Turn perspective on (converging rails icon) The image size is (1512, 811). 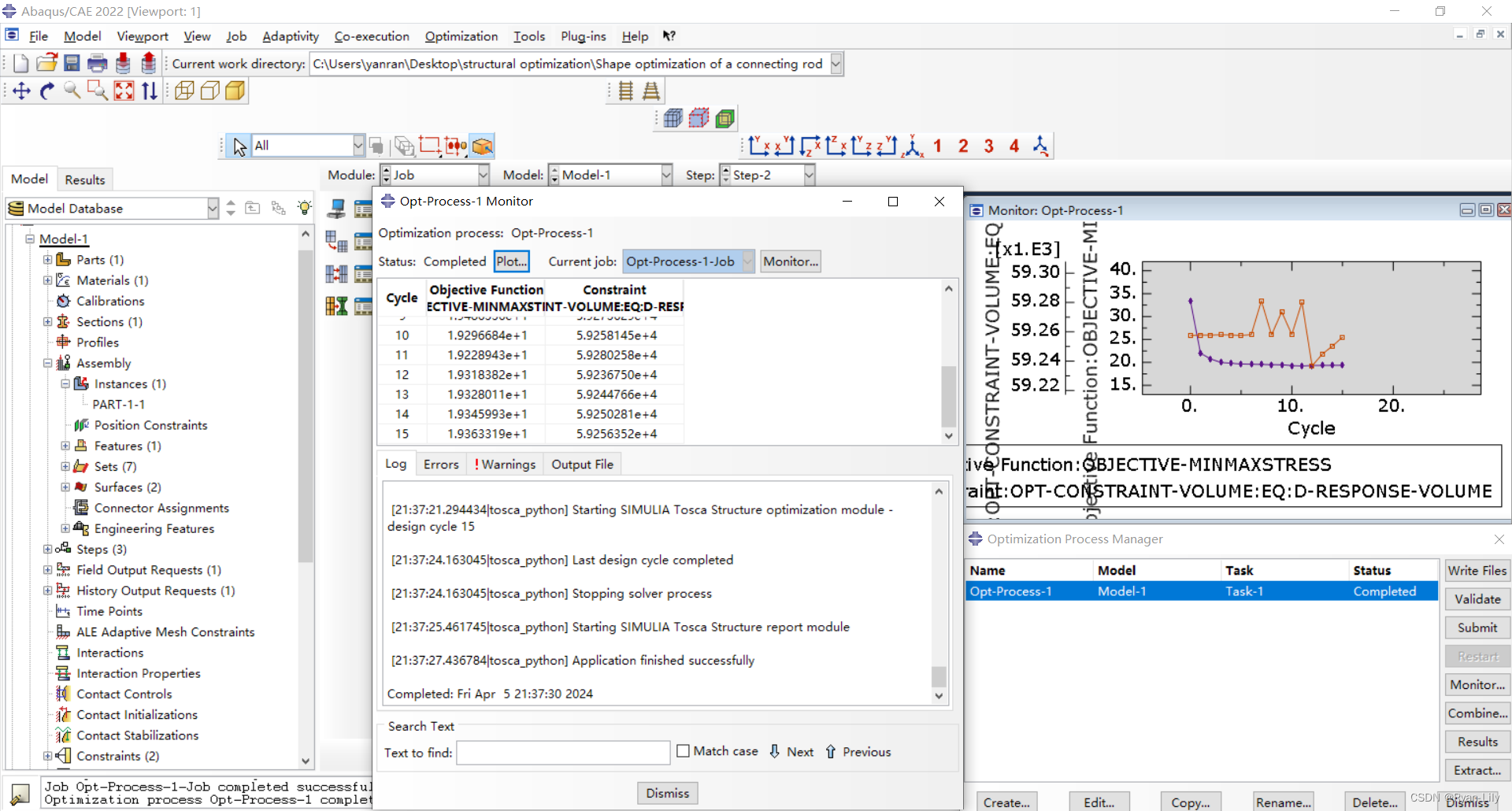(x=651, y=91)
